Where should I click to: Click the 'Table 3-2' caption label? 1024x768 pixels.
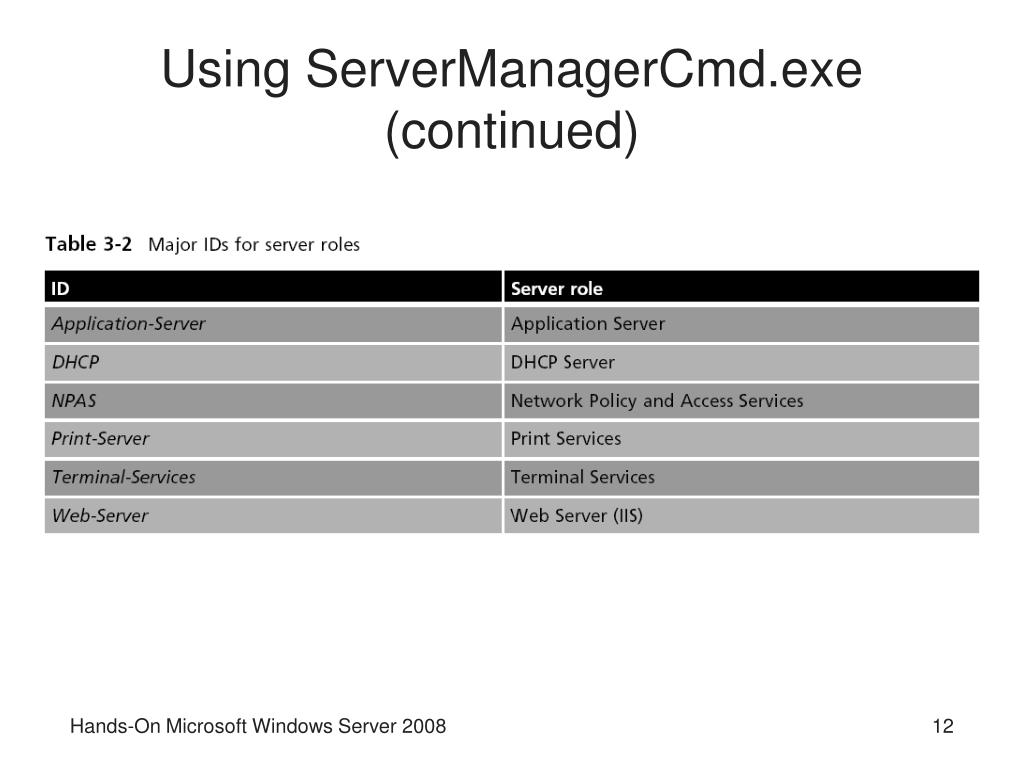(x=88, y=244)
